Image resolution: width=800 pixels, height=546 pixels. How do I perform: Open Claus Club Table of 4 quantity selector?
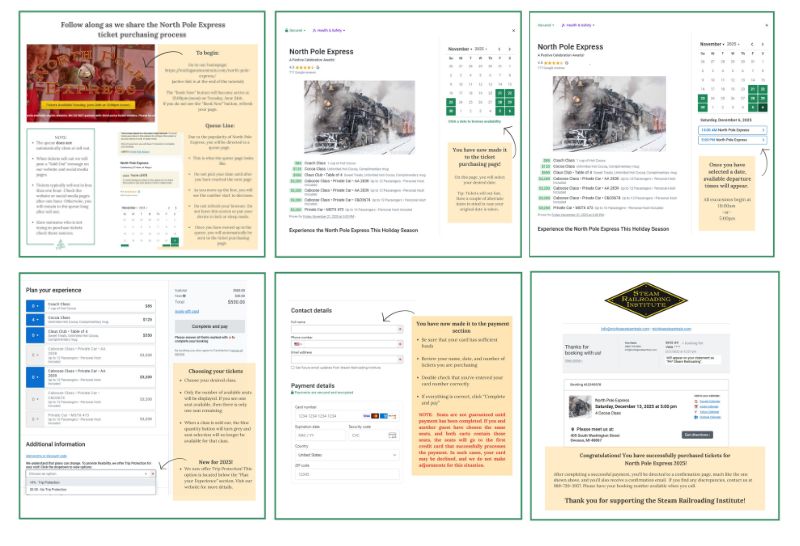coord(35,335)
